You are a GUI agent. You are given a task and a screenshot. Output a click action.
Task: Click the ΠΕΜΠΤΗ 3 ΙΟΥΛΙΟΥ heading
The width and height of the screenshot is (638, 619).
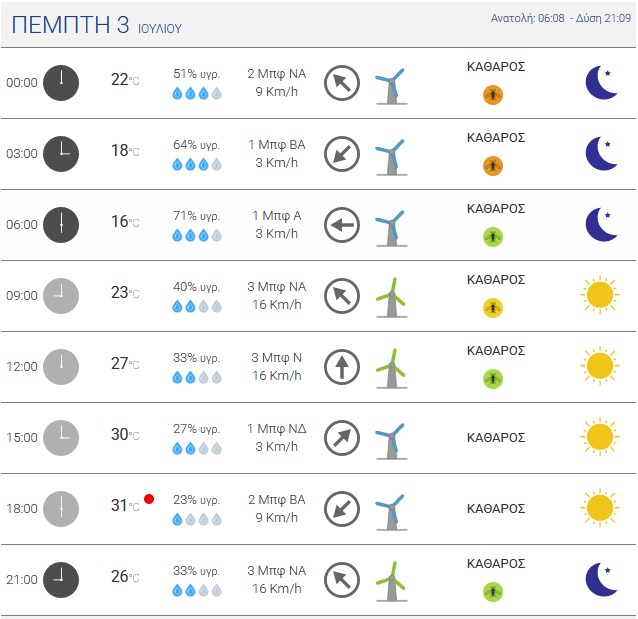[96, 25]
